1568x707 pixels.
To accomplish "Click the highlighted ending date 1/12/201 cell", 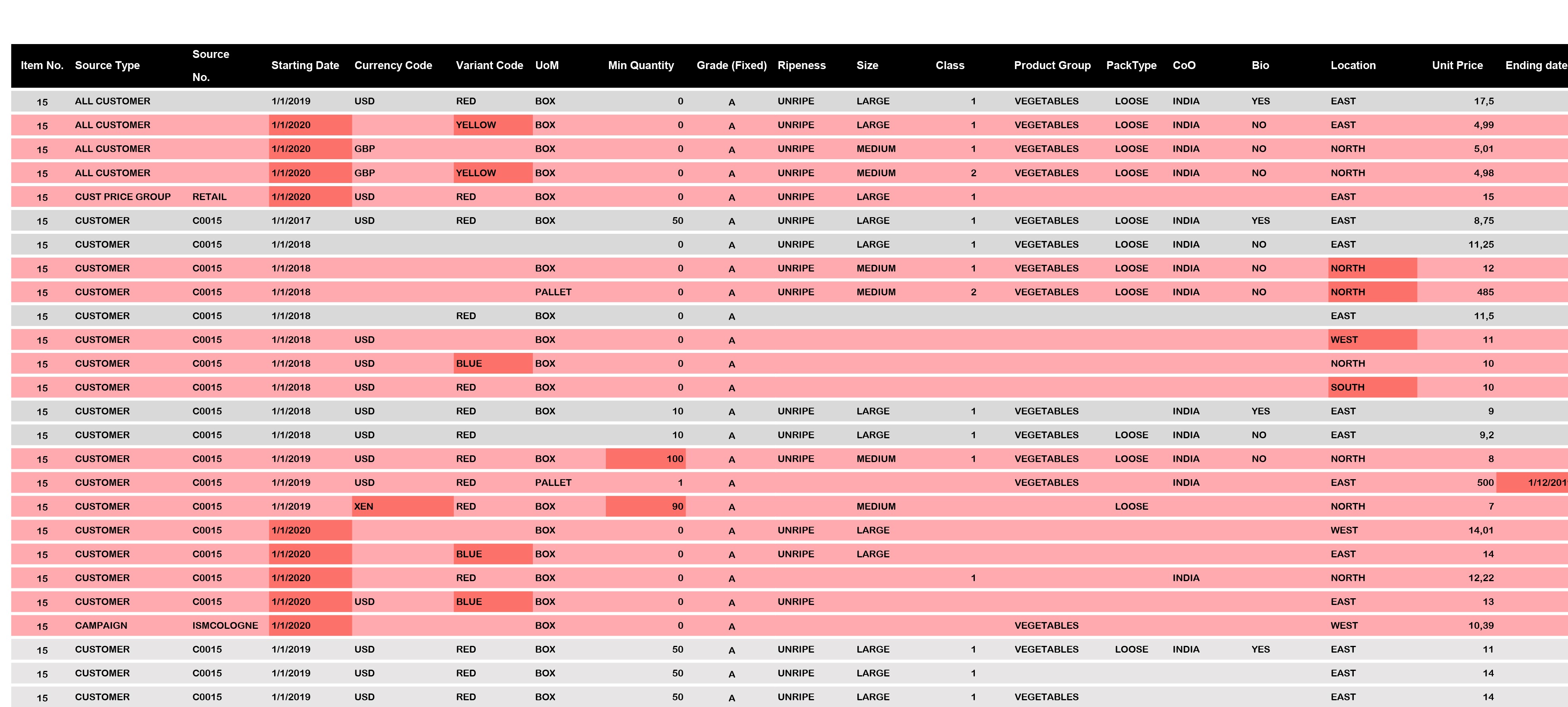I will tap(1534, 482).
